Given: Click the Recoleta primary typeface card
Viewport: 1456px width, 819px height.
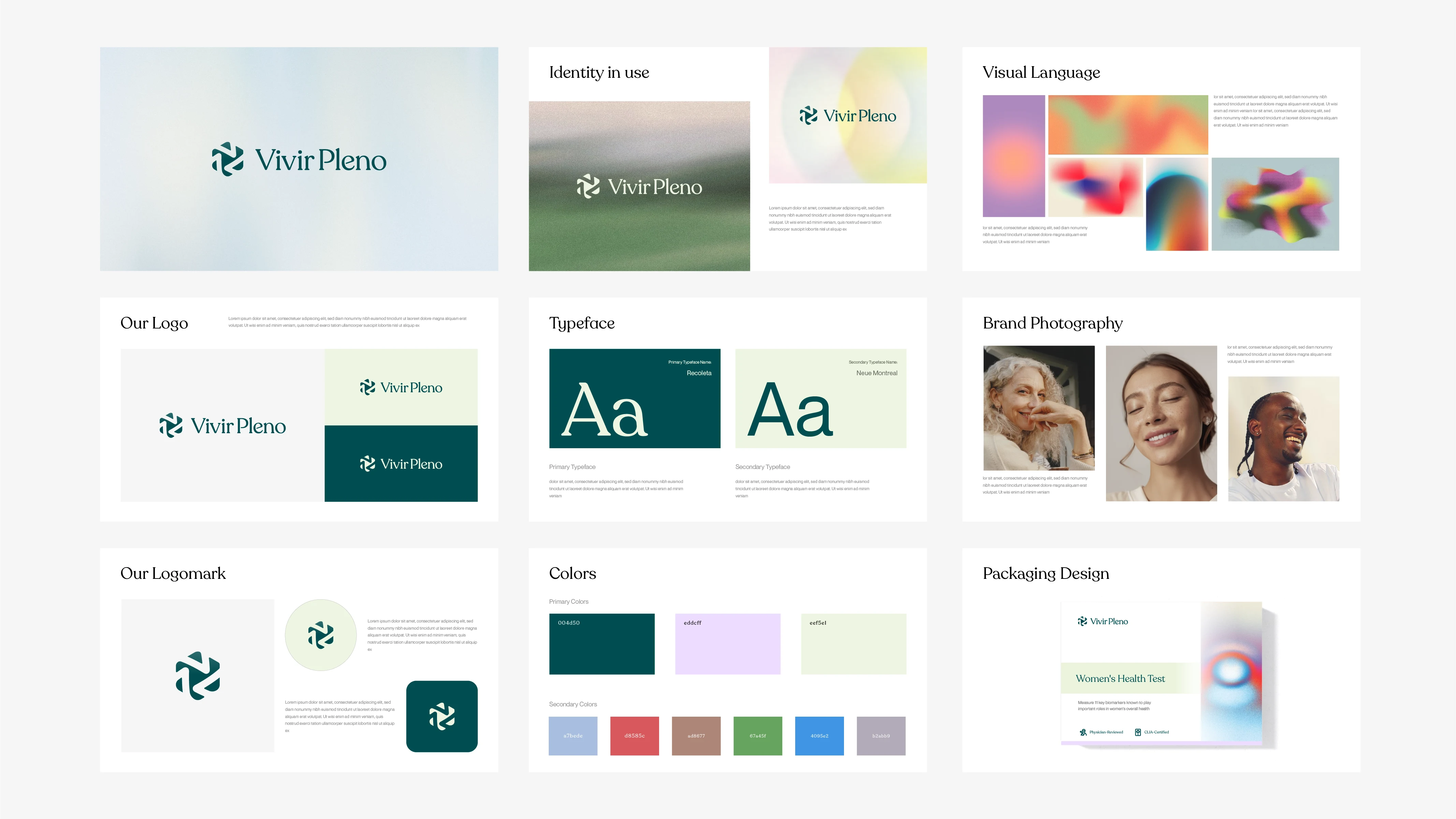Looking at the screenshot, I should [x=634, y=398].
